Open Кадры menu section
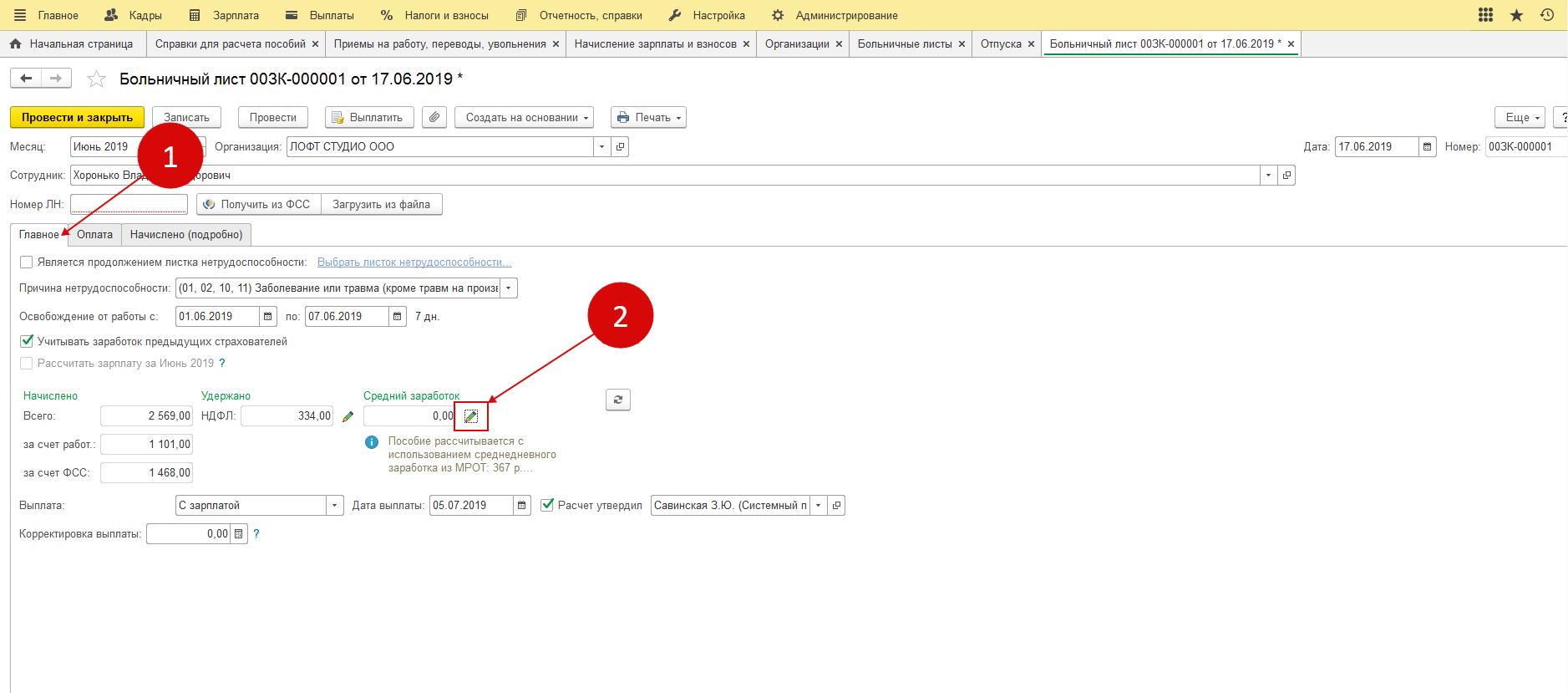 [134, 15]
